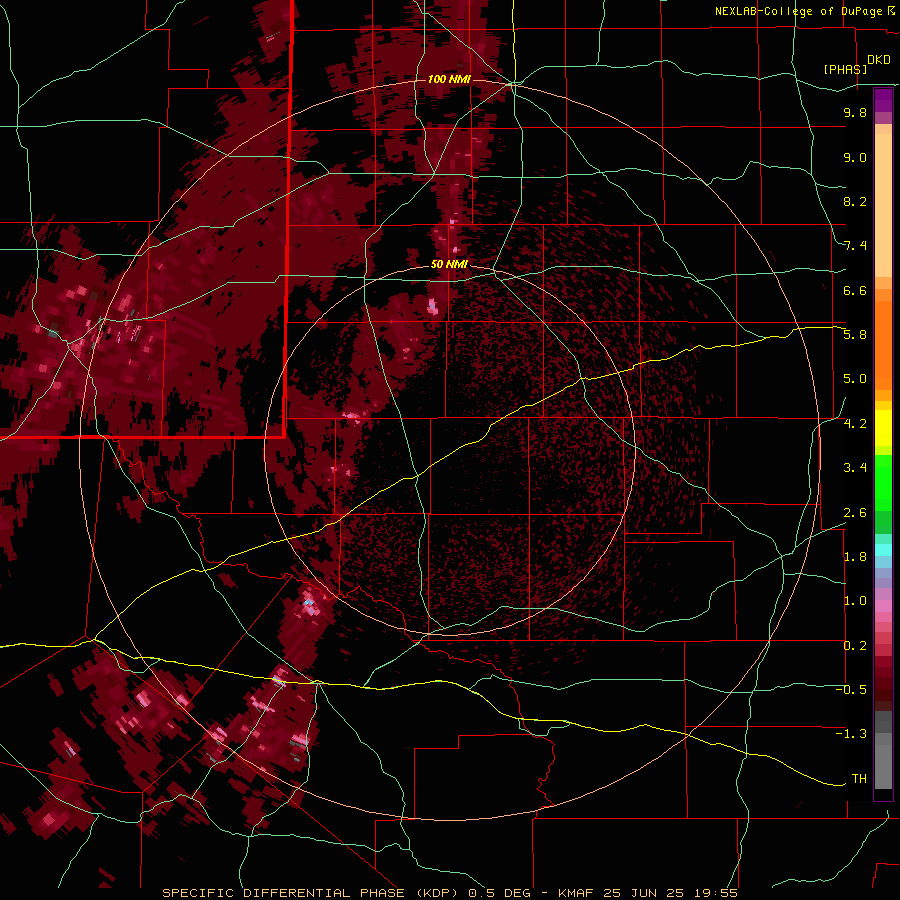Image resolution: width=900 pixels, height=900 pixels.
Task: Click the SPECIFIC DIFFERENTIAL PHASE (KDP) caption
Action: (x=312, y=893)
